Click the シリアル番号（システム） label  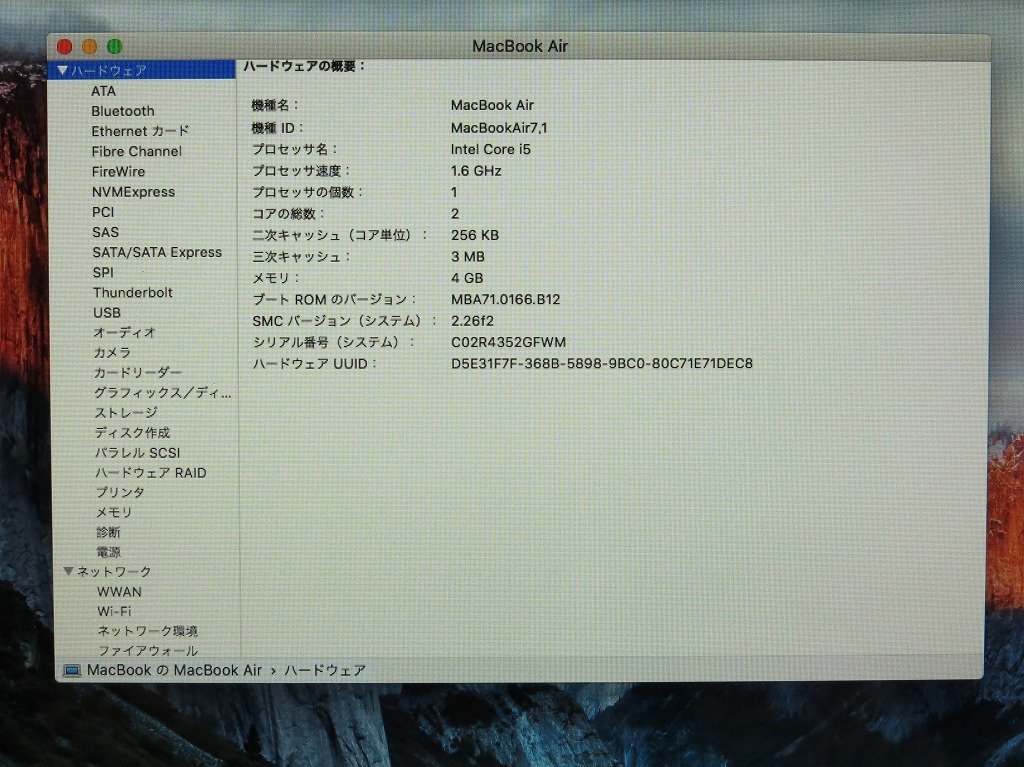[x=334, y=342]
